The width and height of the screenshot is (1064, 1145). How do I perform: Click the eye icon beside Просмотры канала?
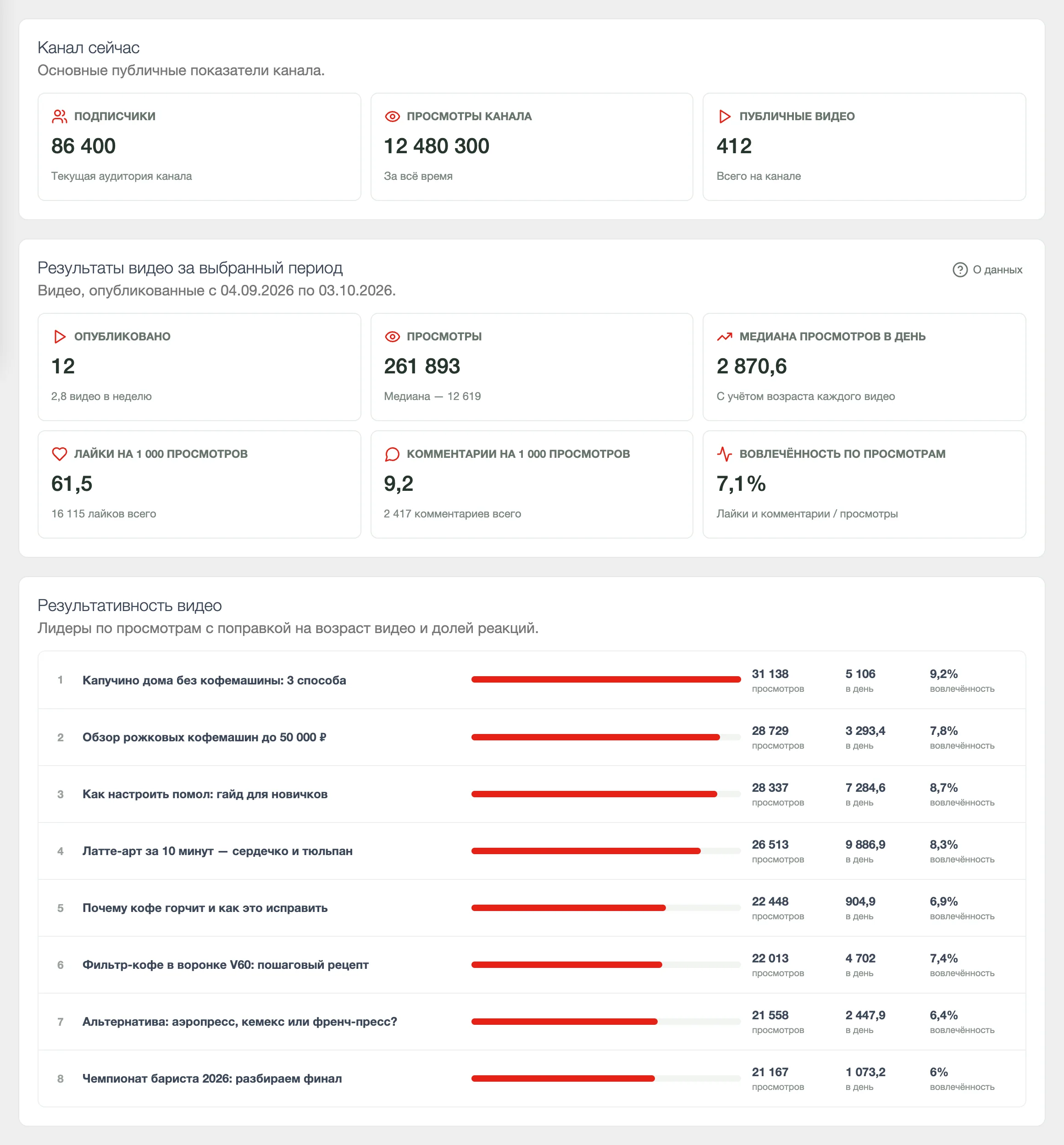click(392, 117)
